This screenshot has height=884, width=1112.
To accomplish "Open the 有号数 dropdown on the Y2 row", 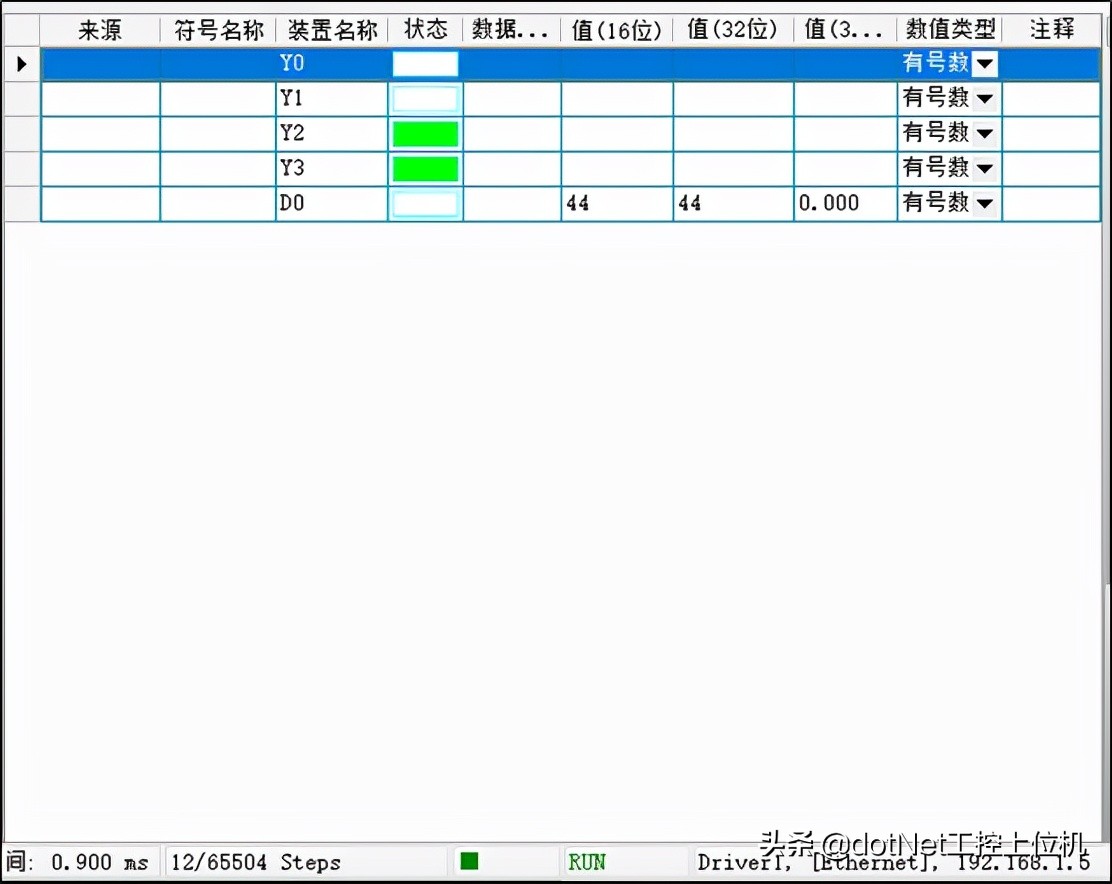I will (x=984, y=133).
